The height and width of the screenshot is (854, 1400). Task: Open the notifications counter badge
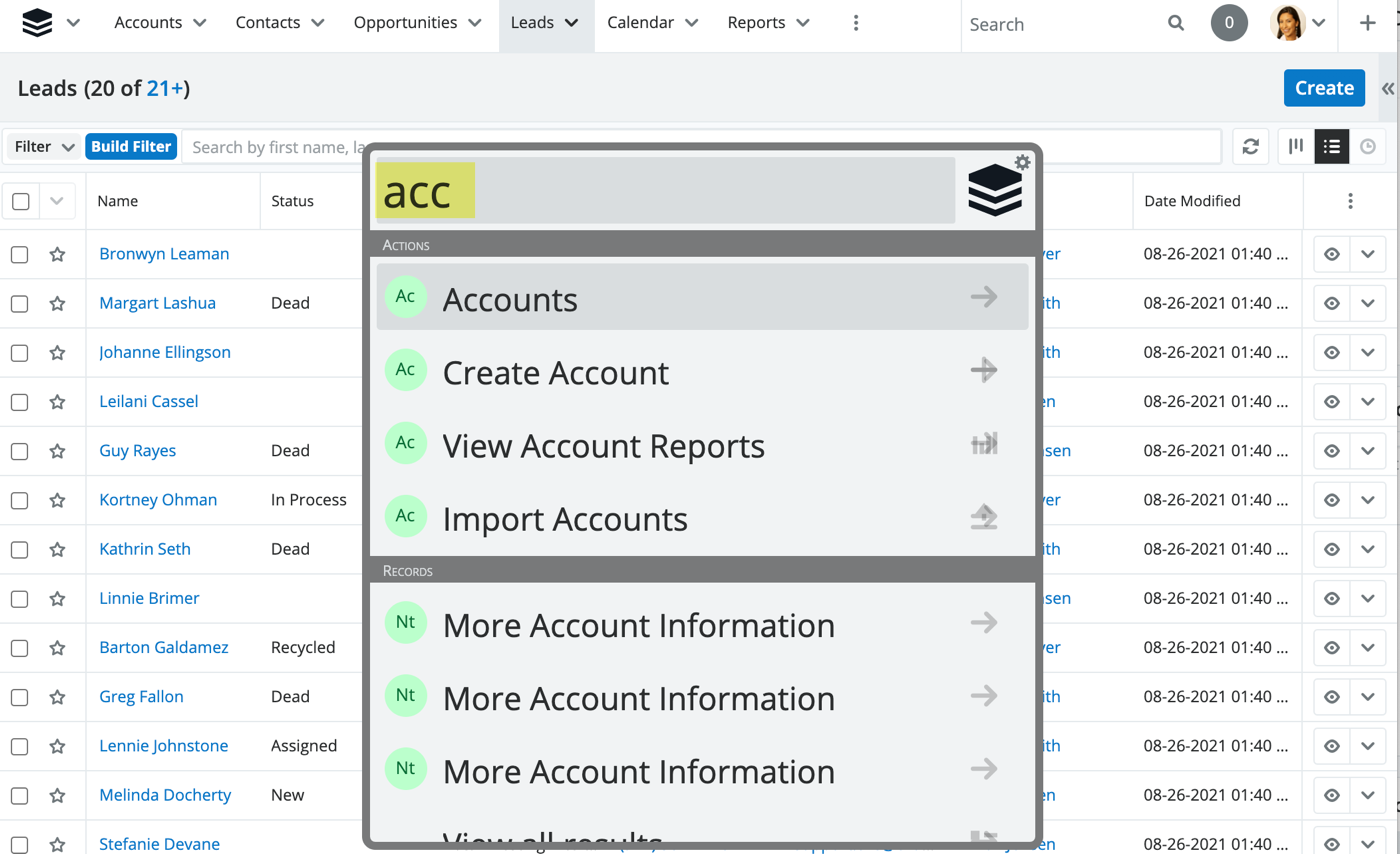(x=1229, y=23)
